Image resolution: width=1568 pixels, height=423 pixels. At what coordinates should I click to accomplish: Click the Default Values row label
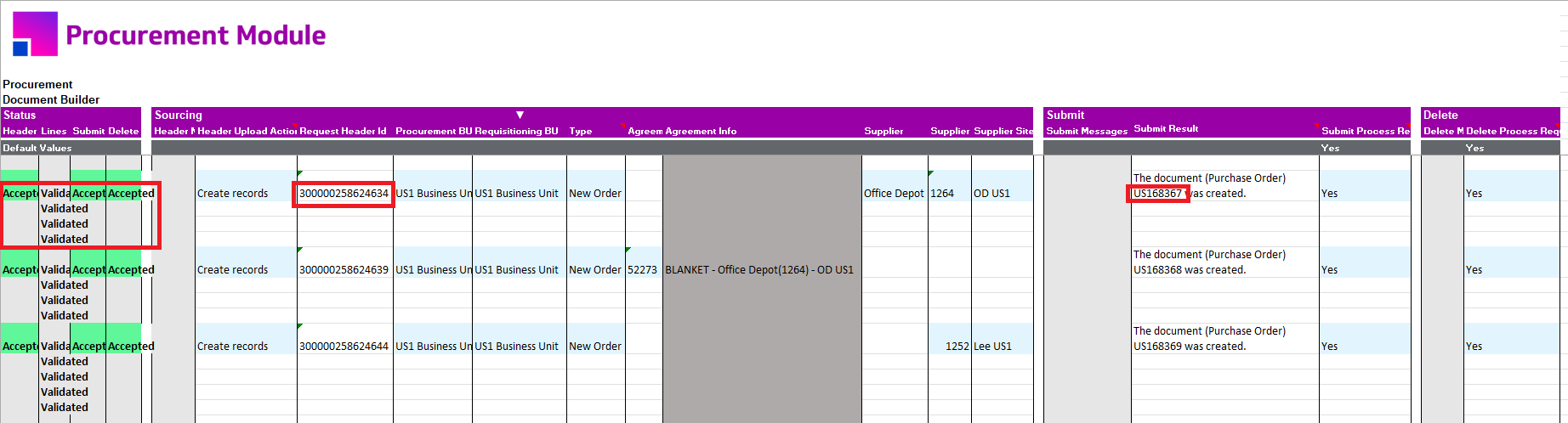pyautogui.click(x=37, y=148)
